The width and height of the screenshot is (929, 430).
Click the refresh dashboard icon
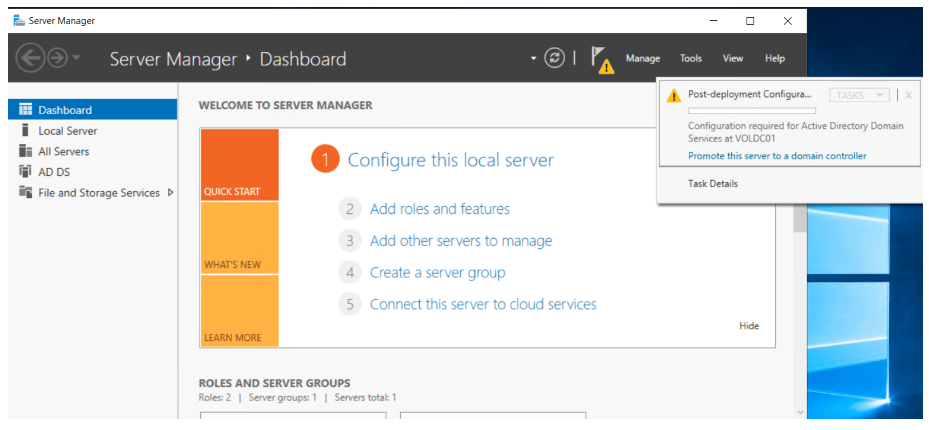pos(555,59)
